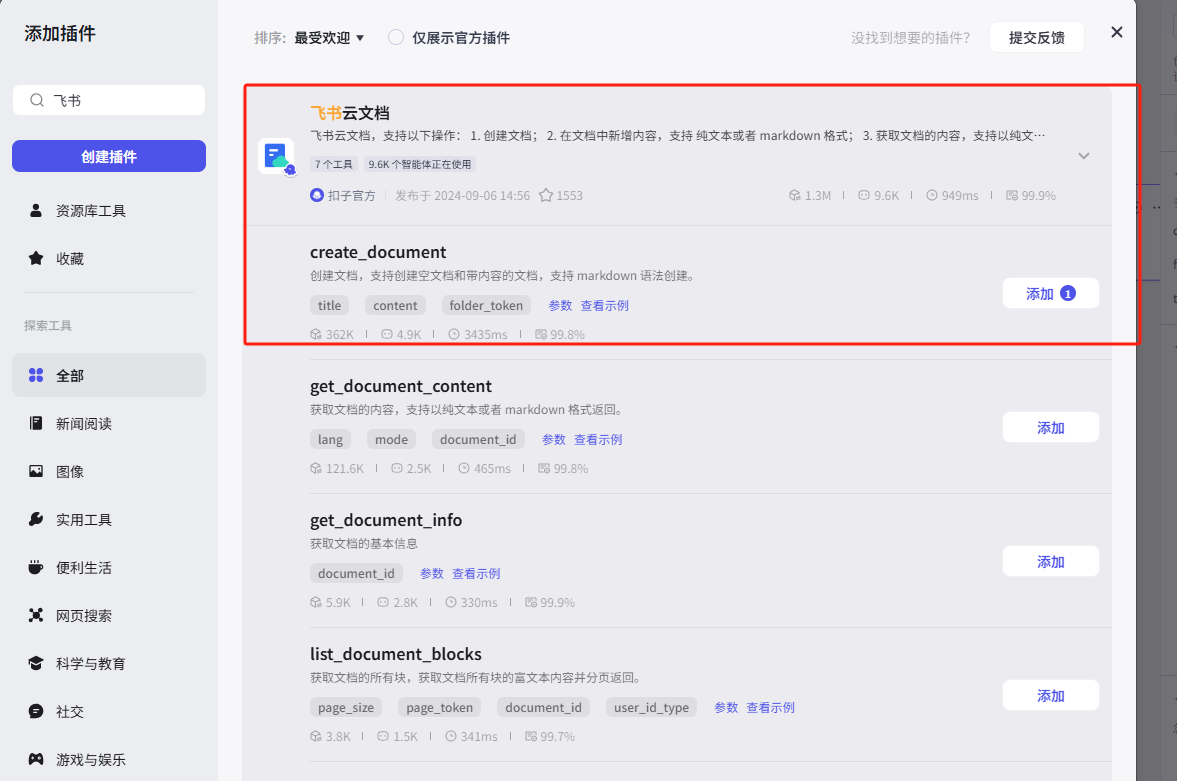Viewport: 1177px width, 781px height.
Task: Click the 飞书云文档 plugin logo icon
Action: (x=275, y=156)
